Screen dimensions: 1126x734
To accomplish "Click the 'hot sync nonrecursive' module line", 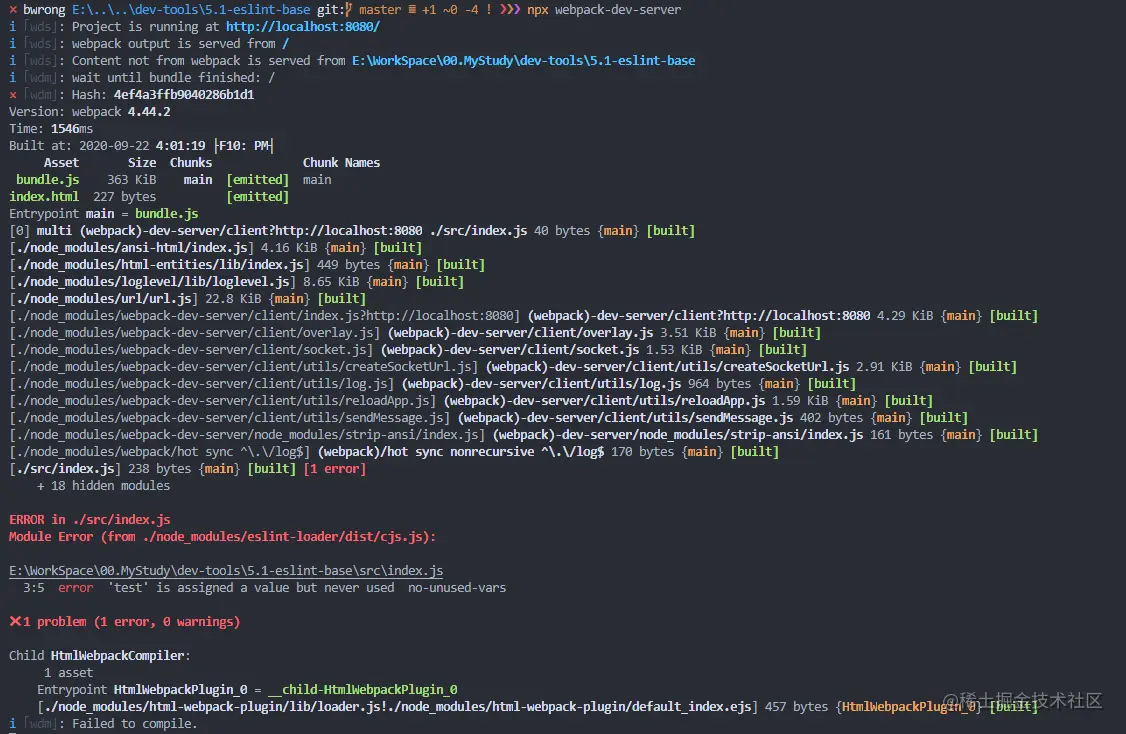I will click(394, 452).
